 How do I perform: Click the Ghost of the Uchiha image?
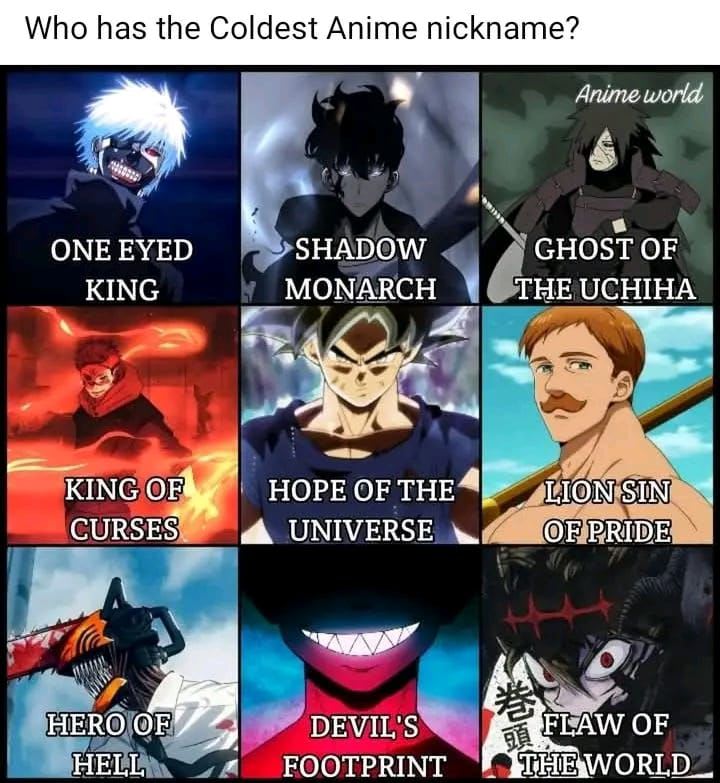tap(597, 187)
